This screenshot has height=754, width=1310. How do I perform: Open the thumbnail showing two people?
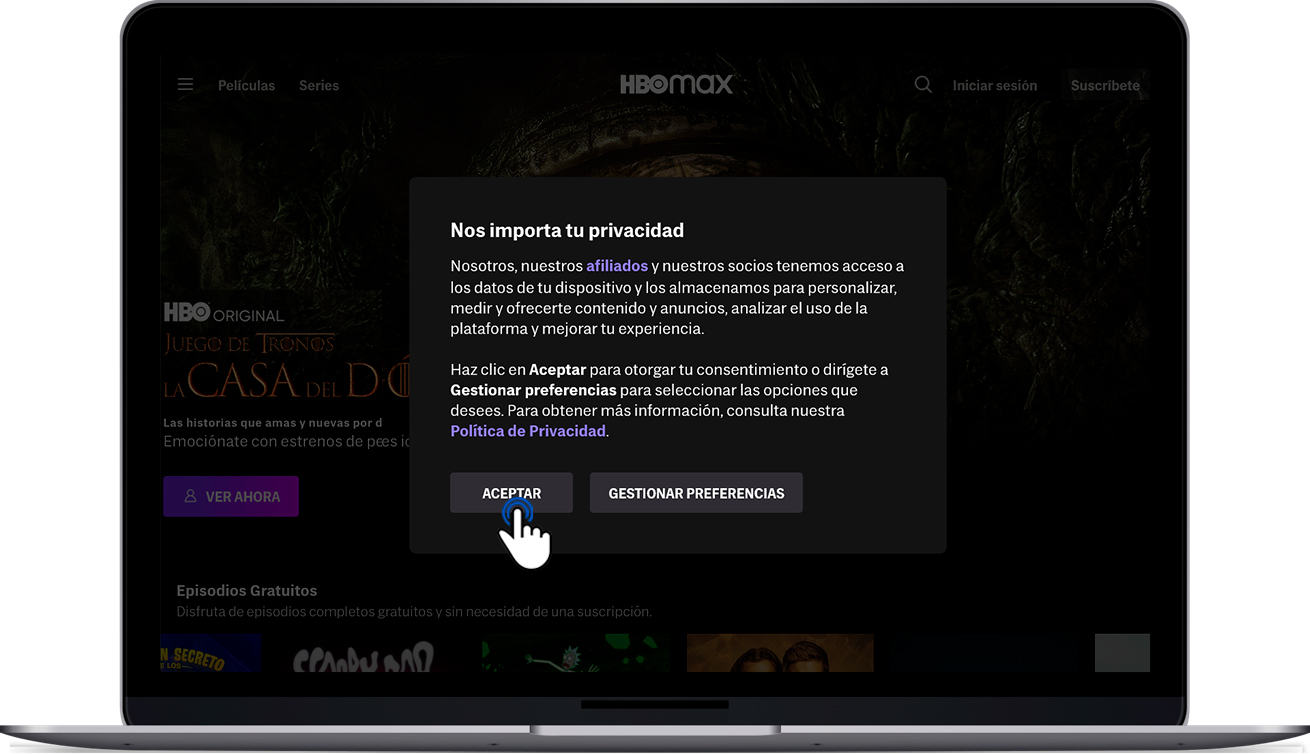pos(780,654)
